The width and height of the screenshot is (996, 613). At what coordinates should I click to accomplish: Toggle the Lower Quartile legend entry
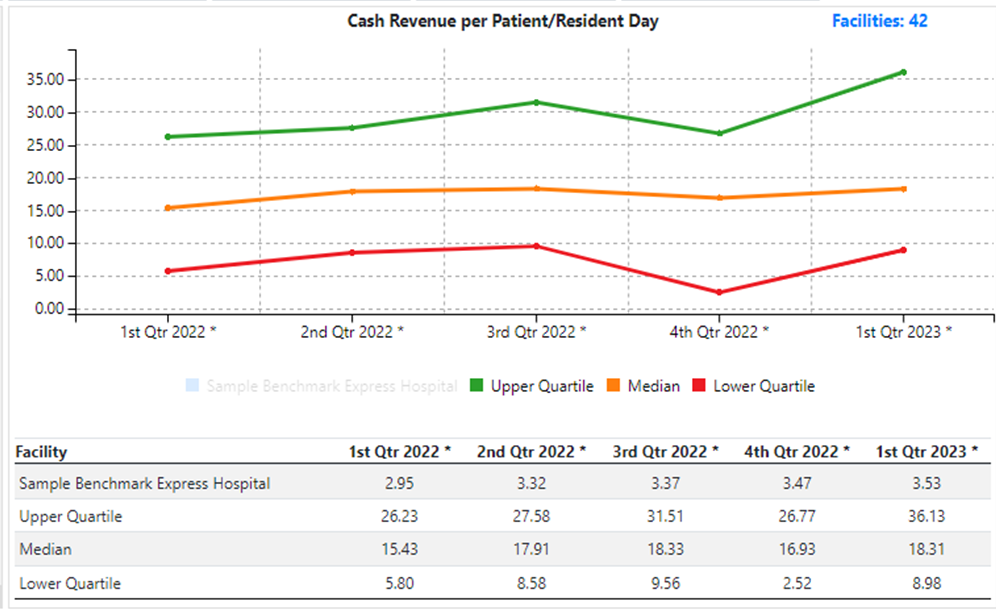coord(753,386)
